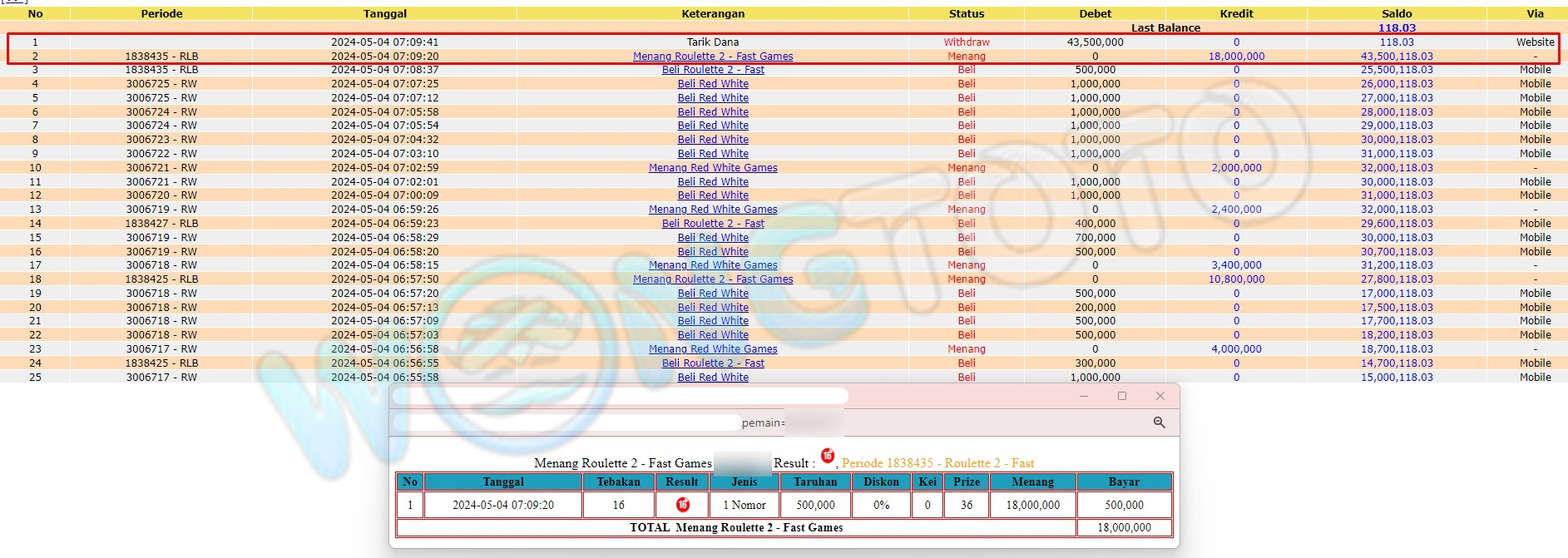Click the popup address bar field
This screenshot has width=1568, height=558.
point(620,397)
